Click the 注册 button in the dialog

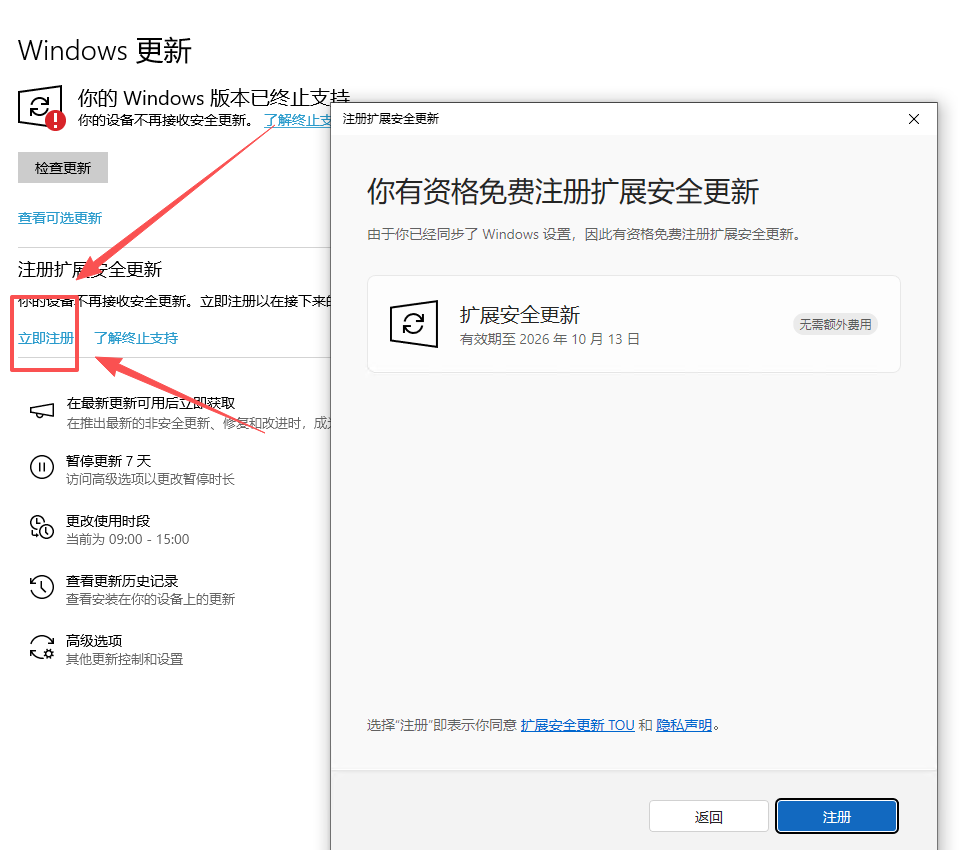[836, 817]
